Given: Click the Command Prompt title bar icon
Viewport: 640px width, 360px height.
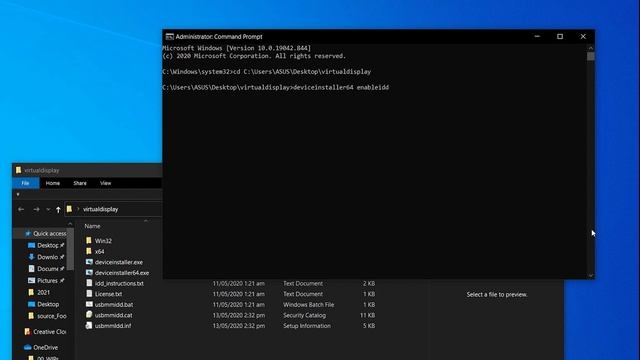Looking at the screenshot, I should pyautogui.click(x=169, y=37).
